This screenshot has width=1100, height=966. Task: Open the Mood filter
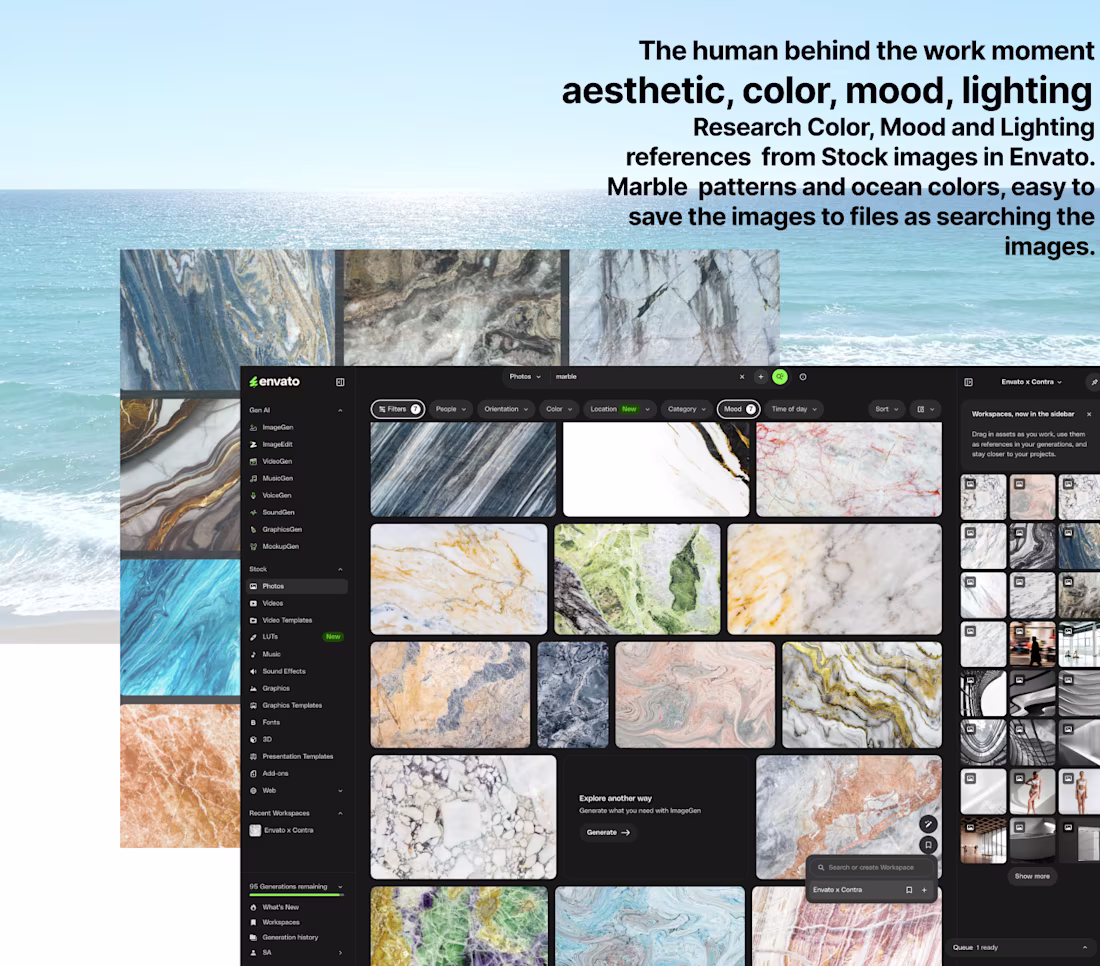pyautogui.click(x=738, y=409)
